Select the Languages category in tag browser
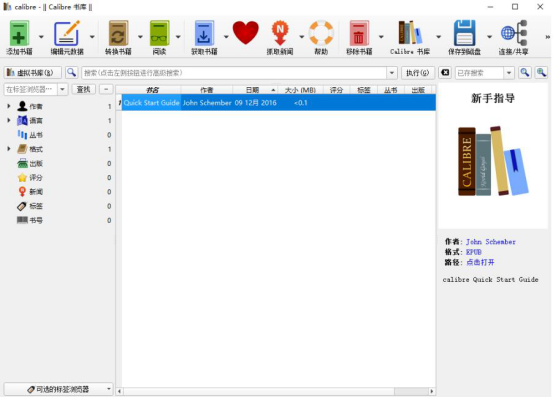 pyautogui.click(x=36, y=121)
